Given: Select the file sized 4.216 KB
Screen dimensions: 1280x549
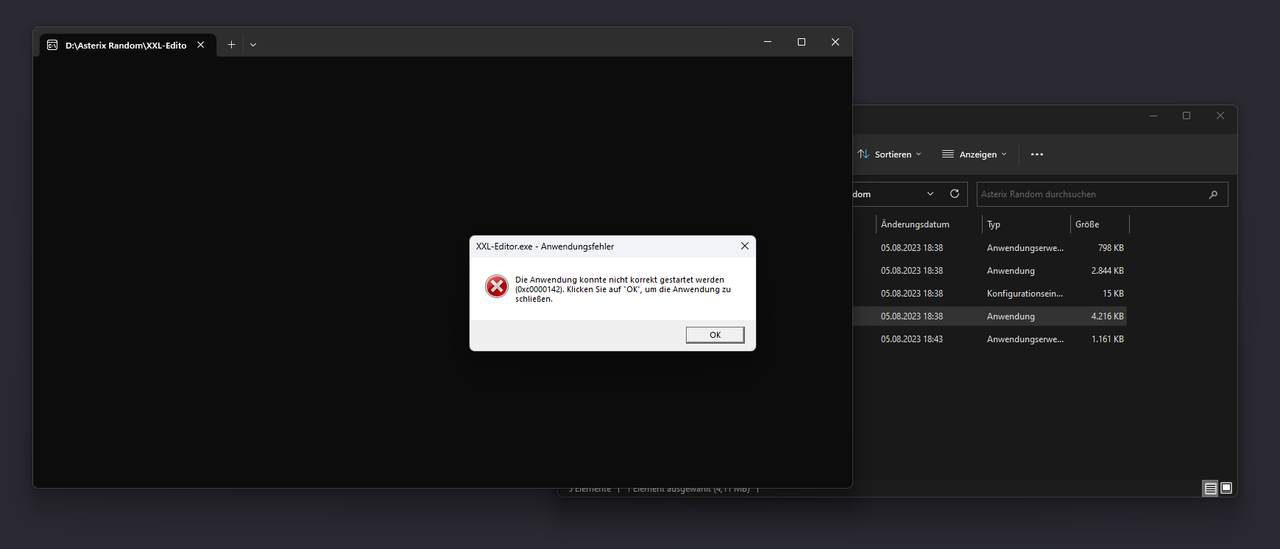Looking at the screenshot, I should [x=990, y=316].
